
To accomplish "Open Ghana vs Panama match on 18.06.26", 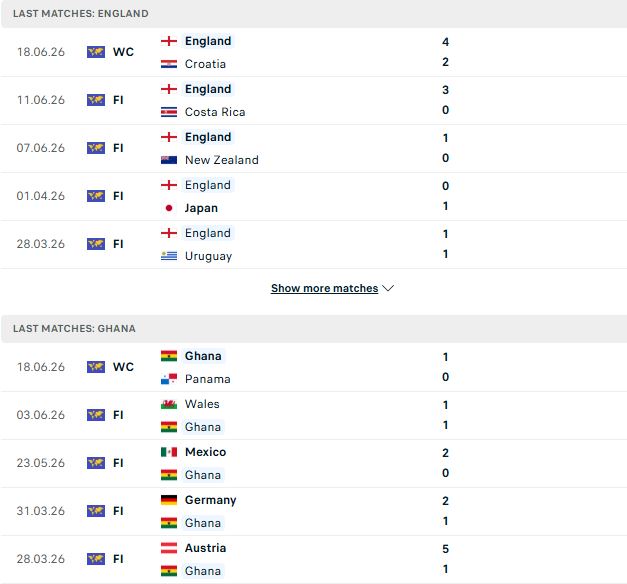I will 314,367.
